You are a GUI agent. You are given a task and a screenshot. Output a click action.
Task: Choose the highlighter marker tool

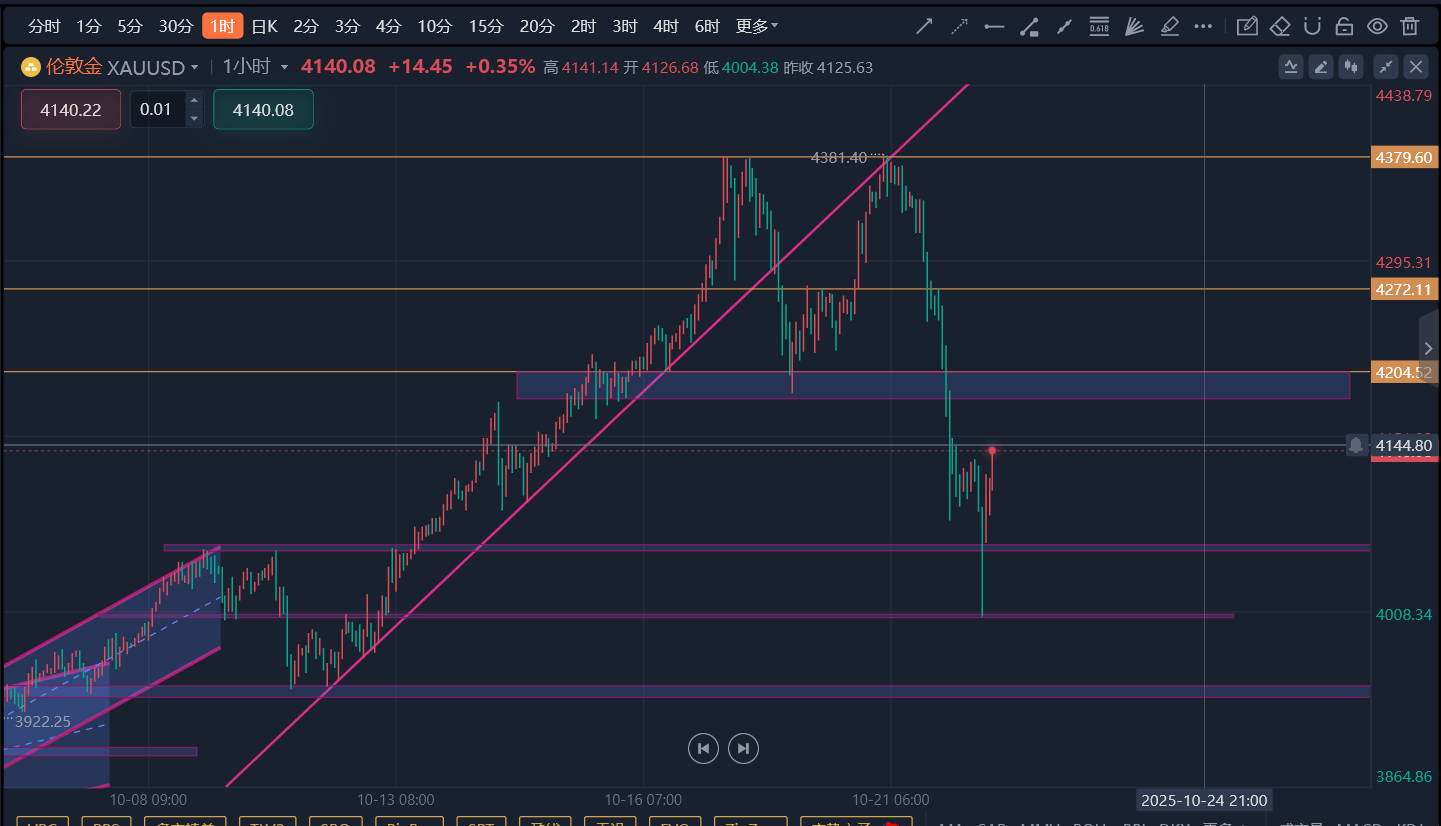coord(1168,27)
